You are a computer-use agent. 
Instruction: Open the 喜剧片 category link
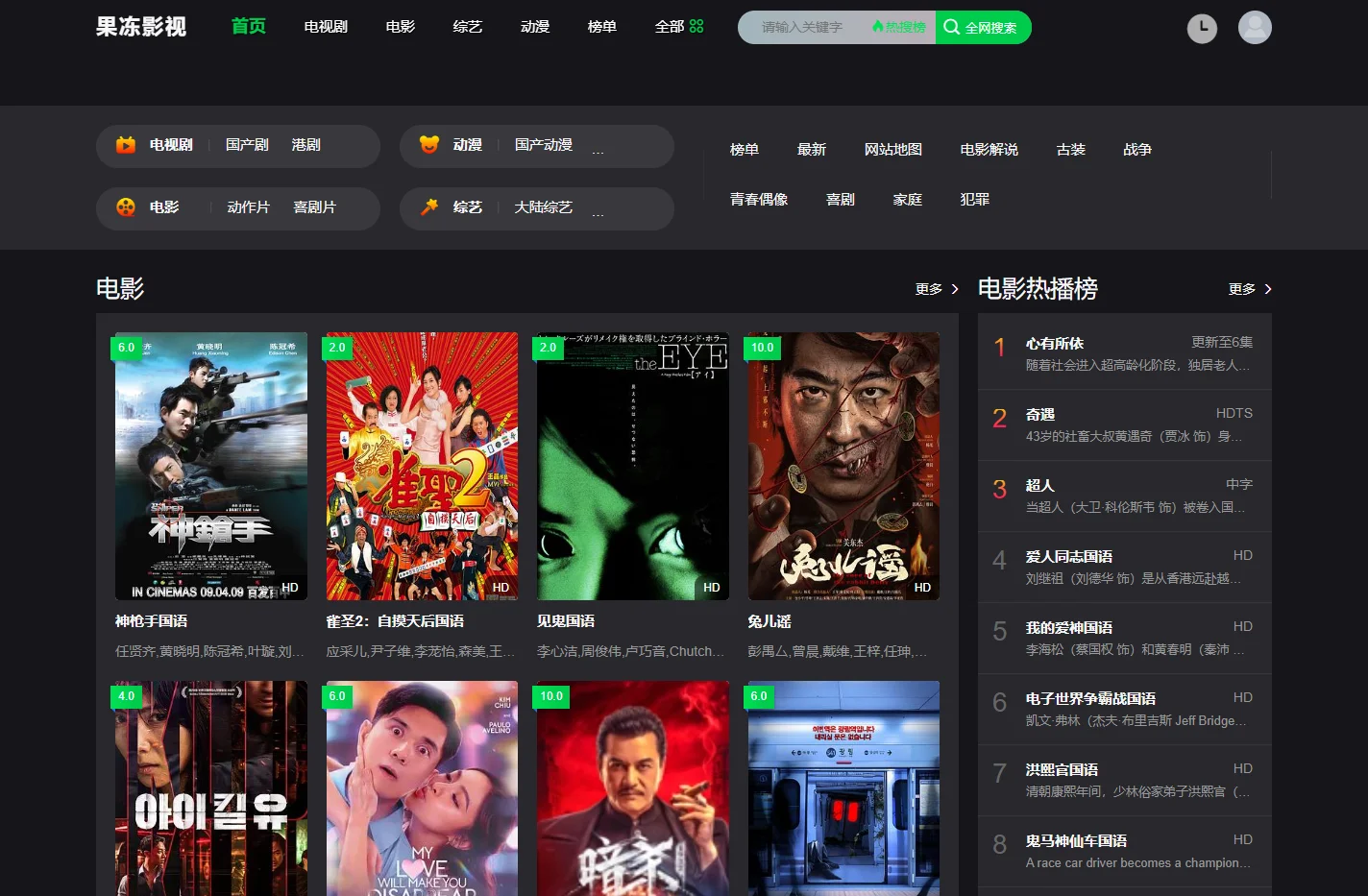point(315,207)
